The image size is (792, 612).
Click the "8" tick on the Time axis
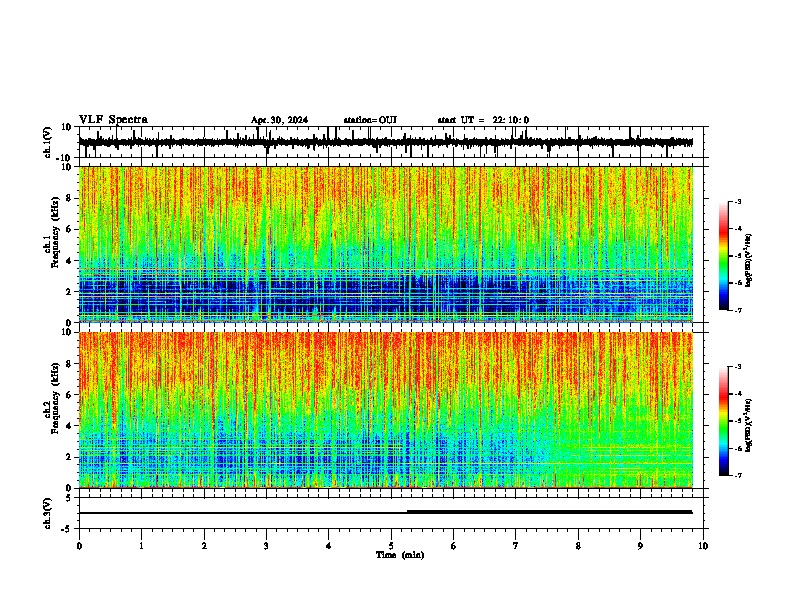[x=578, y=546]
